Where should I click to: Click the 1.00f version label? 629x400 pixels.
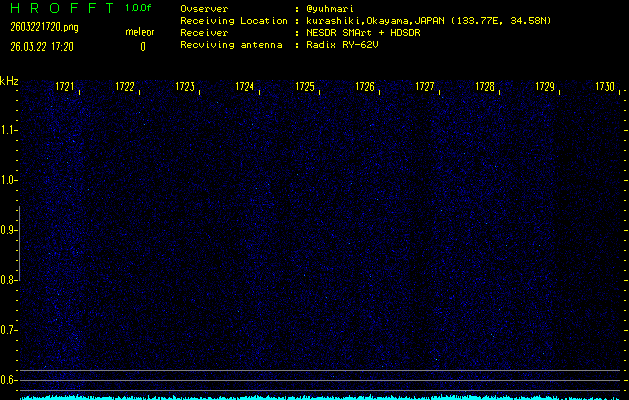(139, 9)
